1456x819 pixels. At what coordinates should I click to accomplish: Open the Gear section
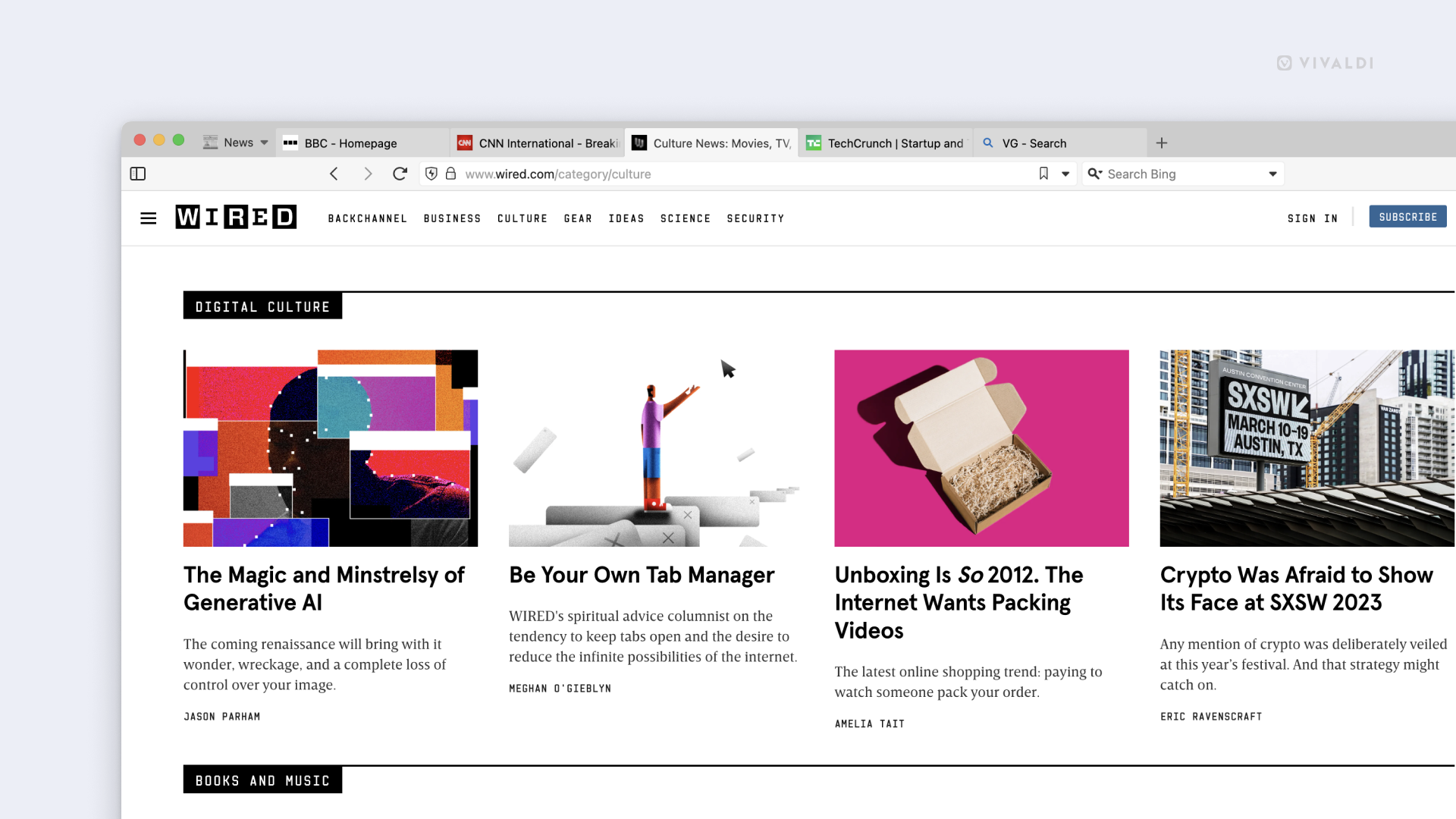pyautogui.click(x=578, y=218)
